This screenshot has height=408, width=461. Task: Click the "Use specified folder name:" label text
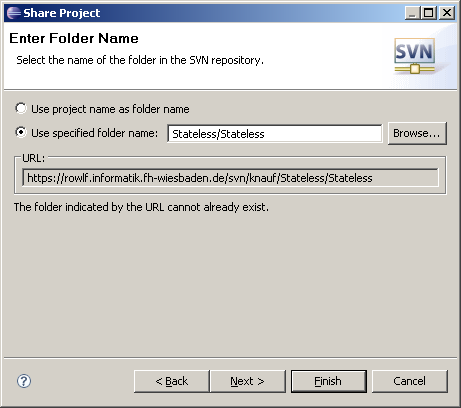[x=94, y=133]
